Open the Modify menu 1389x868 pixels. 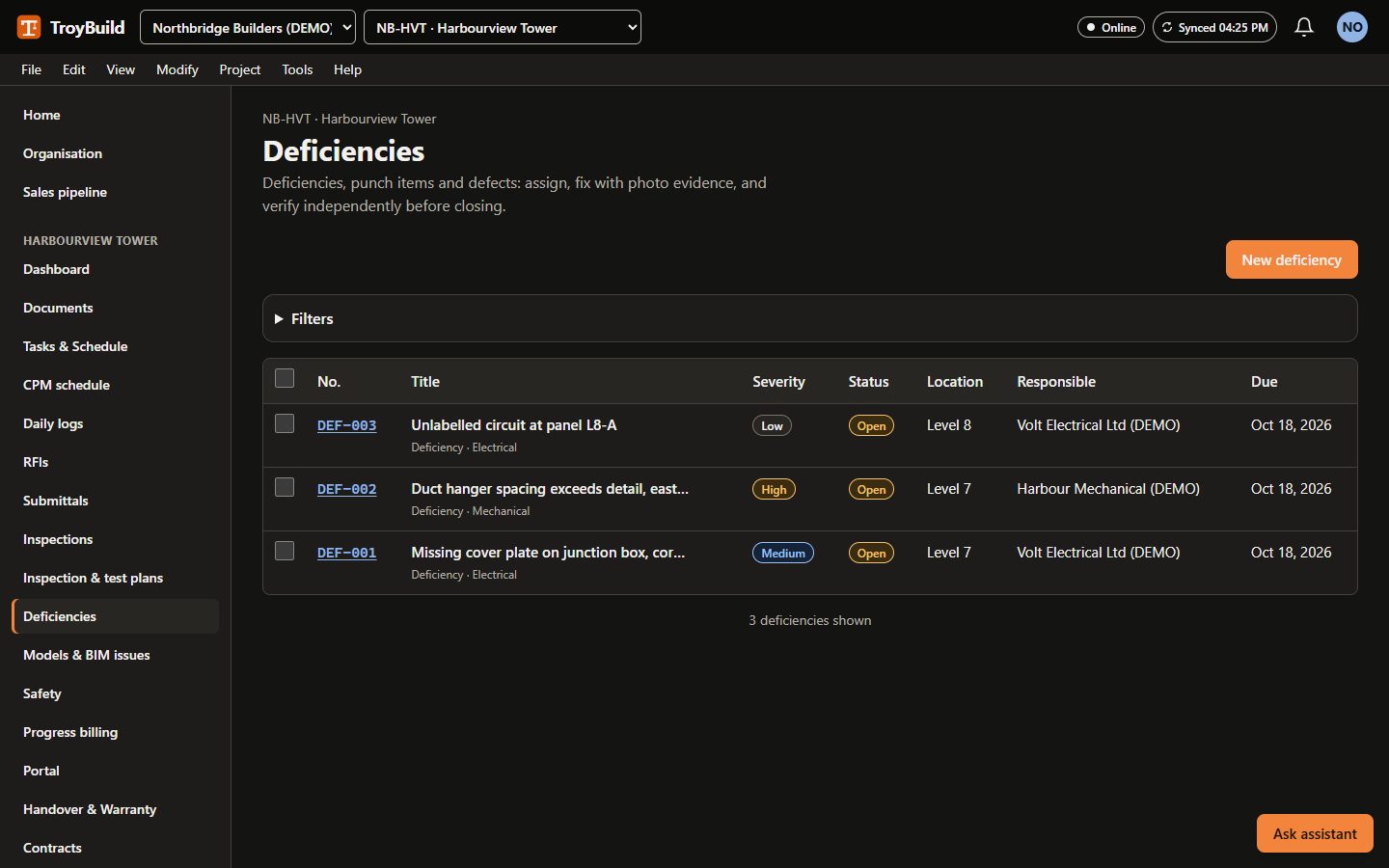click(177, 69)
